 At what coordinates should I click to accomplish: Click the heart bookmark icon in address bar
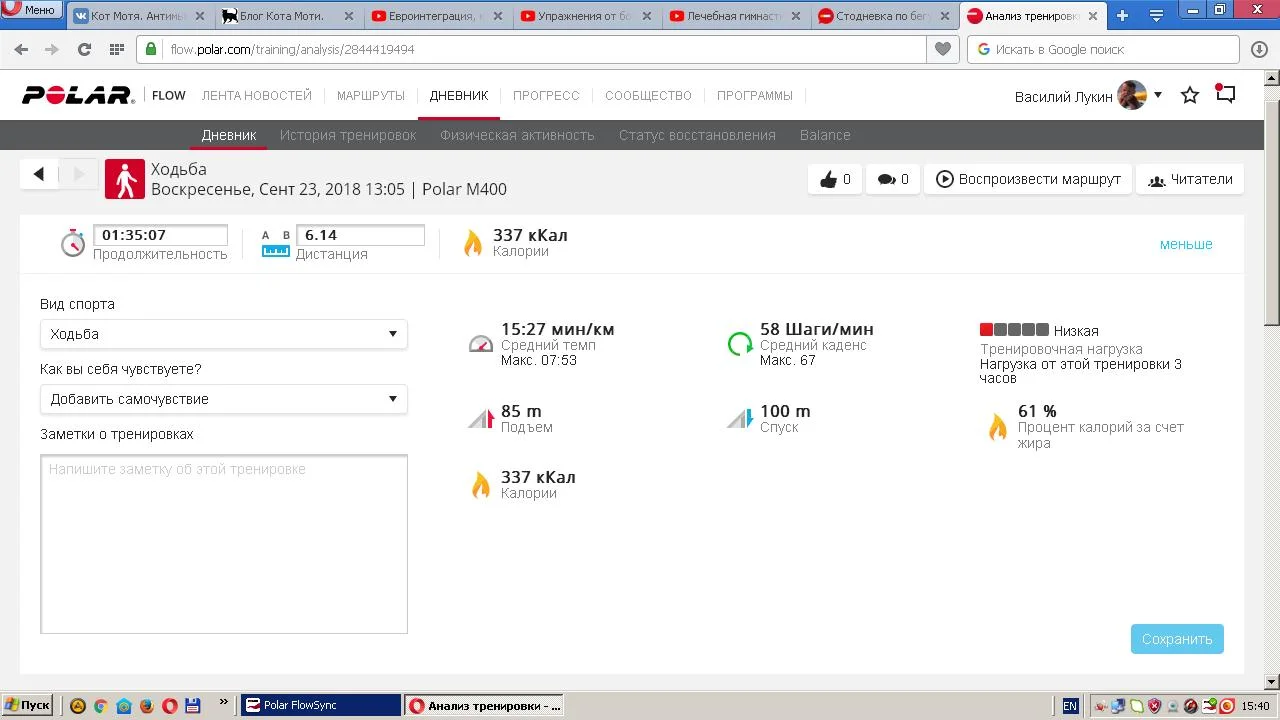coord(942,49)
